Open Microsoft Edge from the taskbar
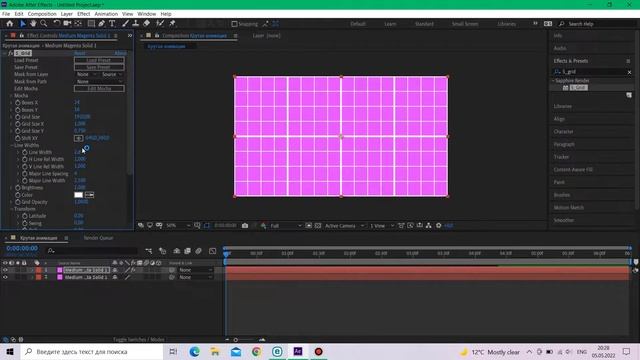 click(194, 351)
